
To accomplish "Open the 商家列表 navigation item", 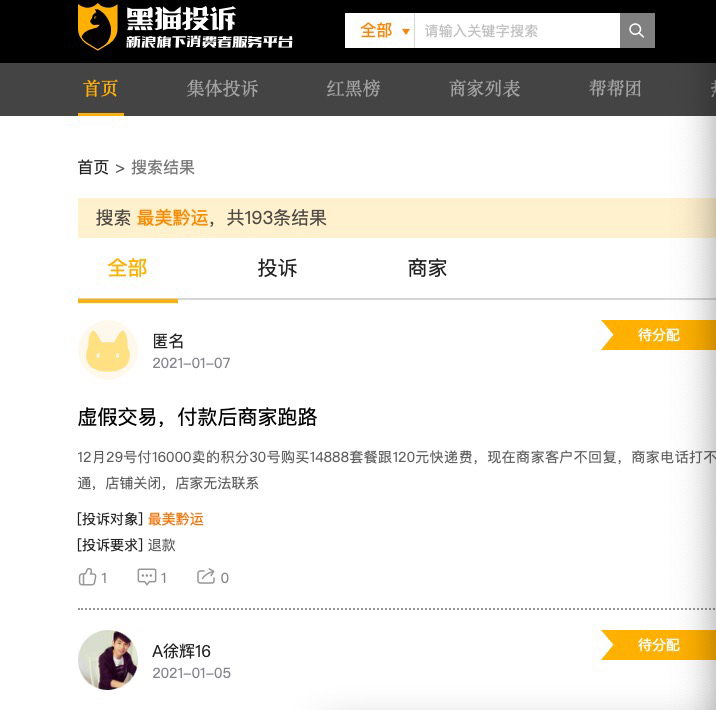I will point(484,89).
